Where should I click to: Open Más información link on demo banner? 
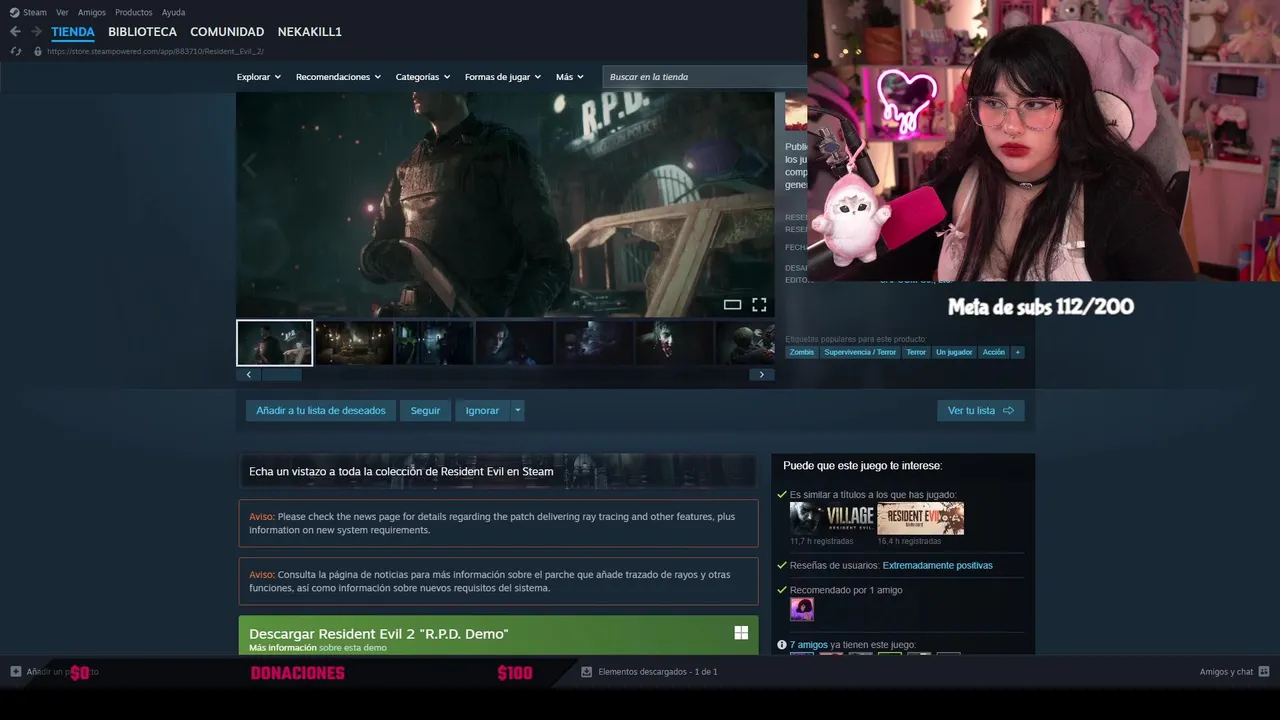pos(283,648)
